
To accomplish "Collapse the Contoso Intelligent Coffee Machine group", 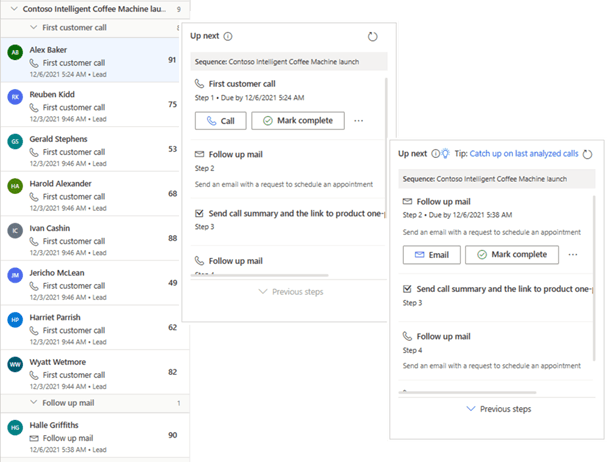I will tap(14, 9).
